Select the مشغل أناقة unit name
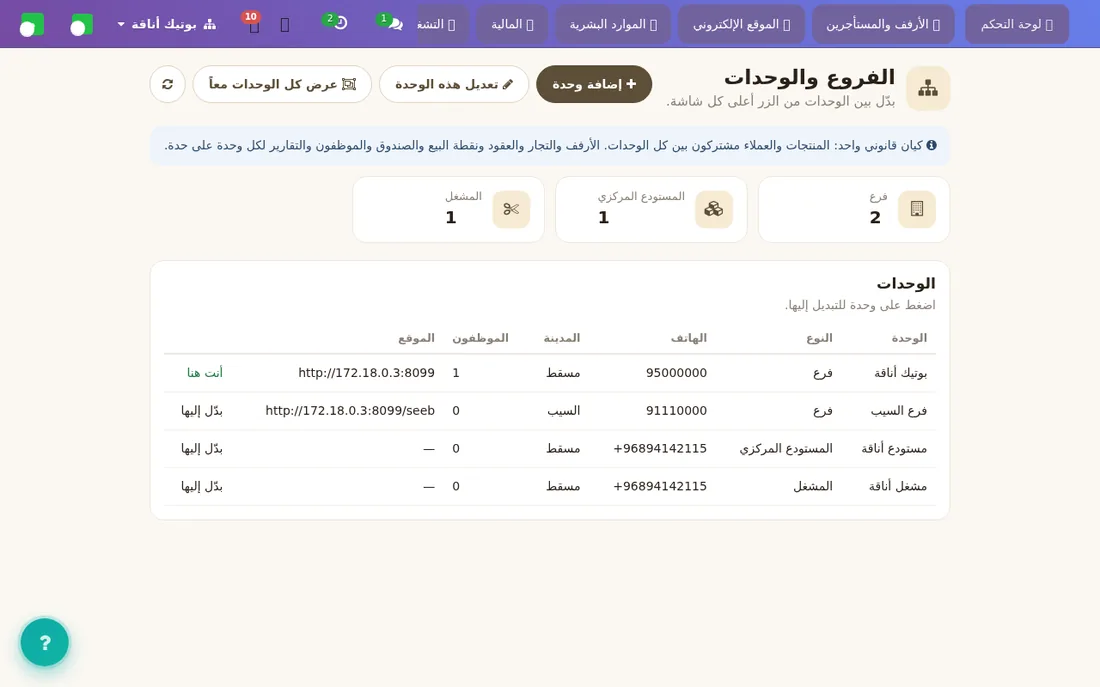This screenshot has height=687, width=1100. pos(898,486)
